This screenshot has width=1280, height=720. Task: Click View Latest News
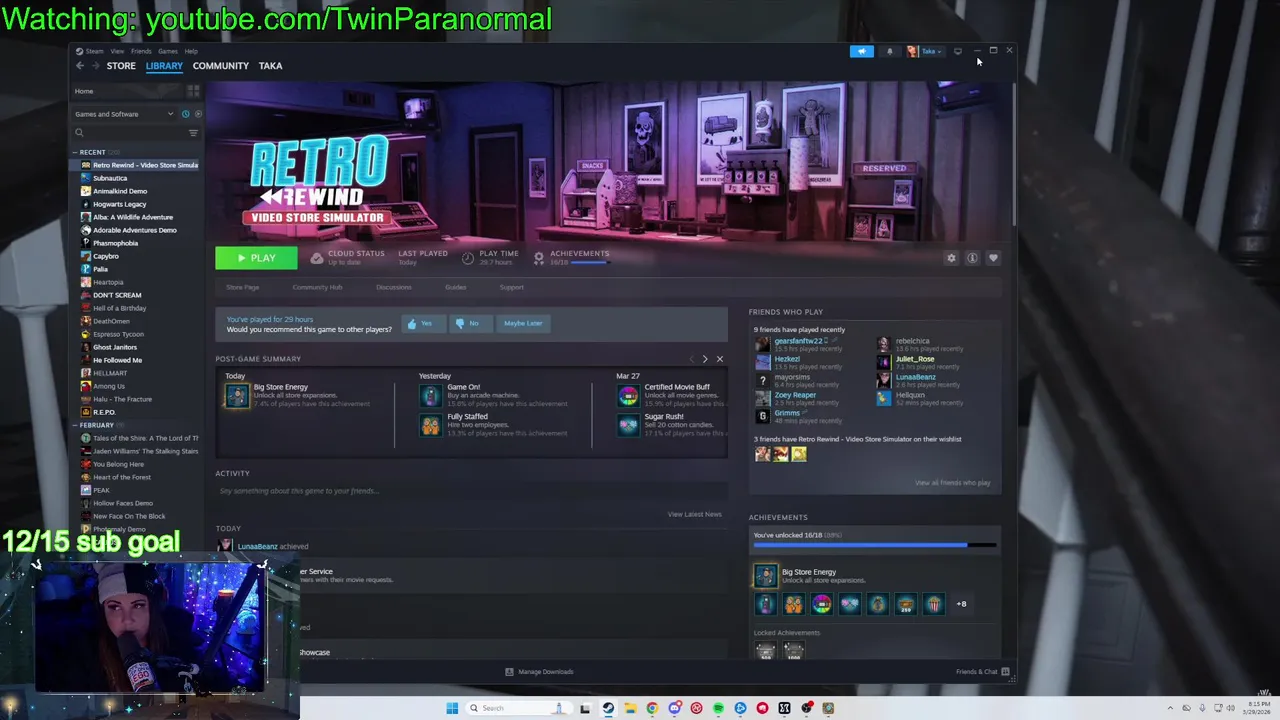694,514
